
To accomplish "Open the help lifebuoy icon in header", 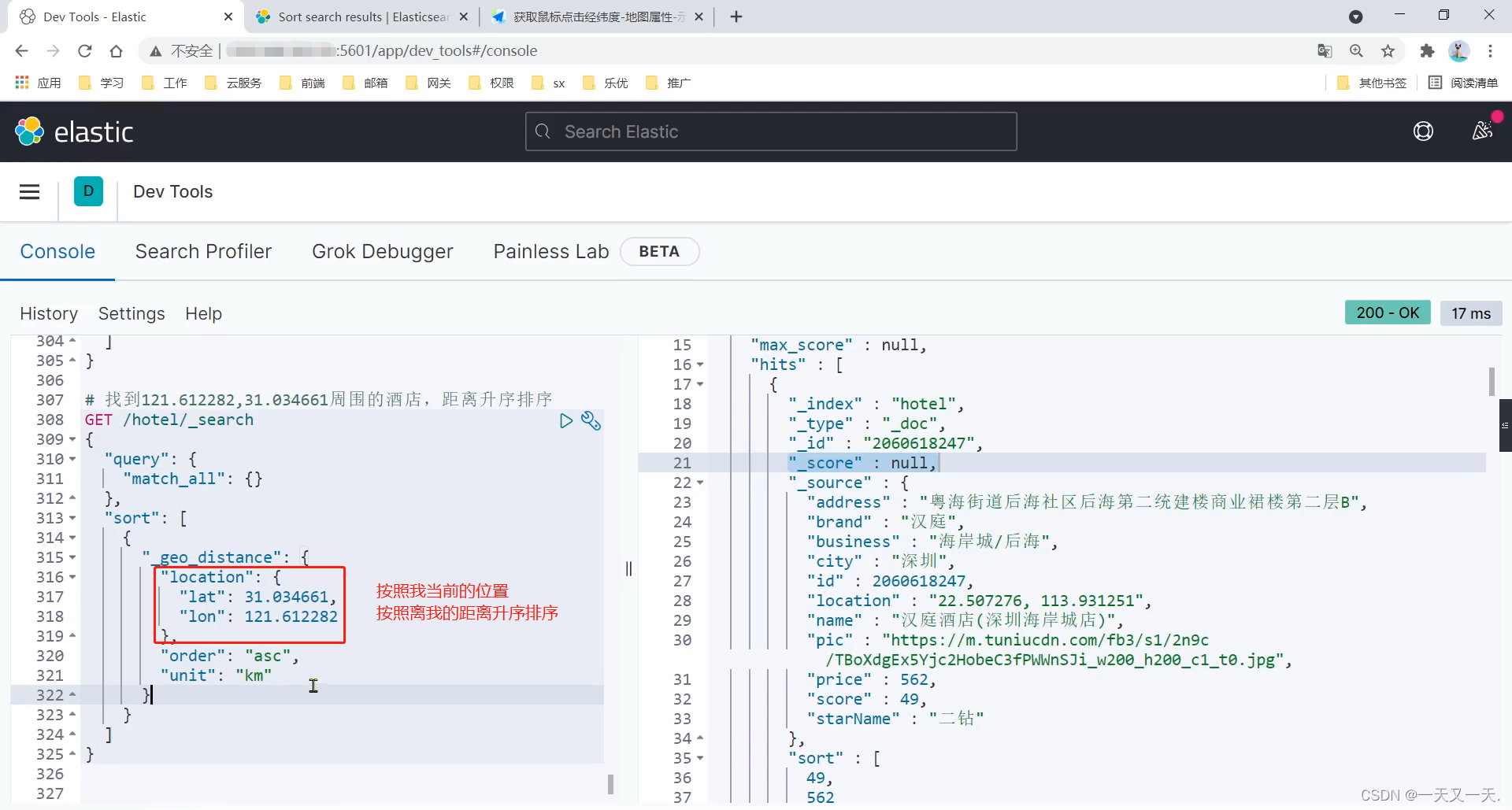I will click(1423, 131).
